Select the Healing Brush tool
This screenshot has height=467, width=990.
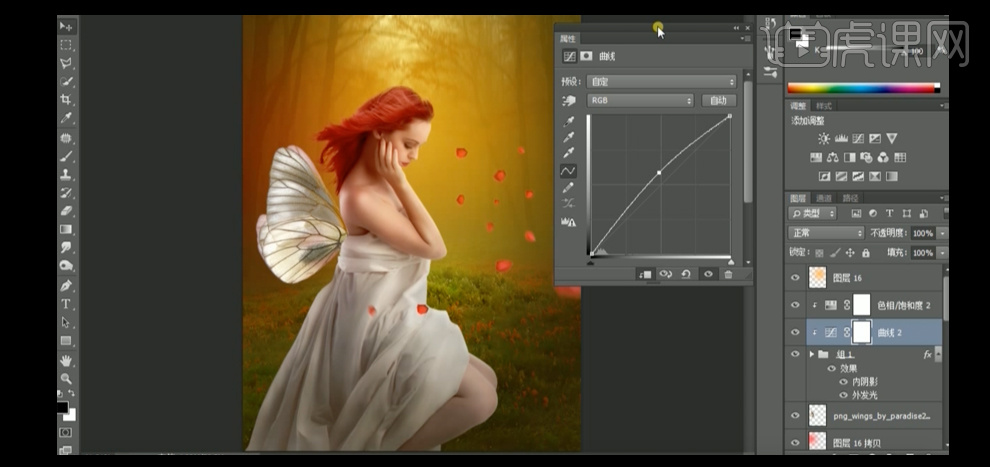click(66, 138)
